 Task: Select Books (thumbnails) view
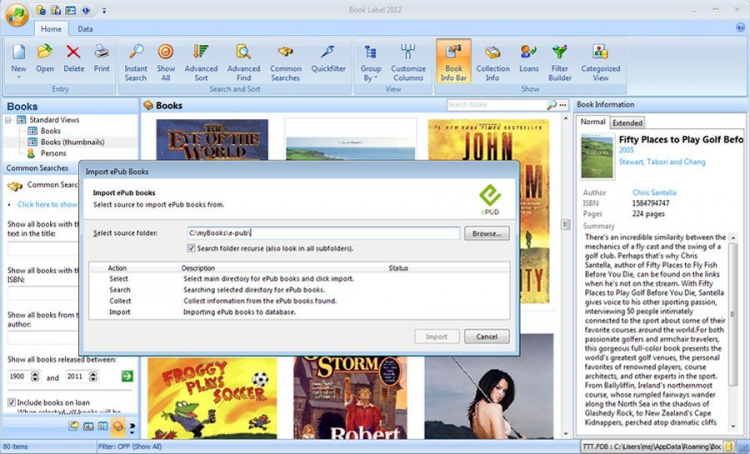pyautogui.click(x=72, y=142)
